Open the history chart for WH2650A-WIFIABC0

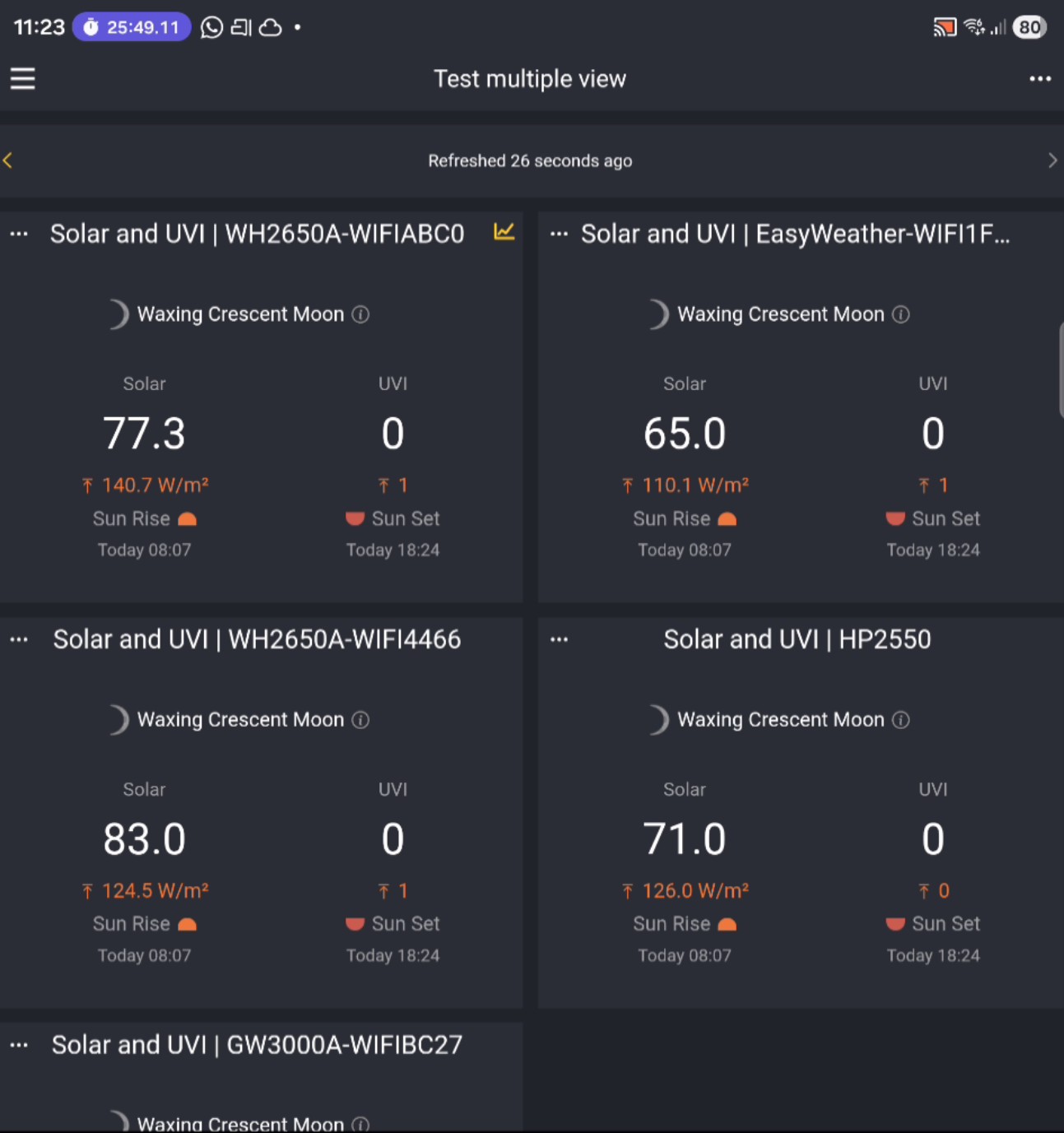click(503, 234)
